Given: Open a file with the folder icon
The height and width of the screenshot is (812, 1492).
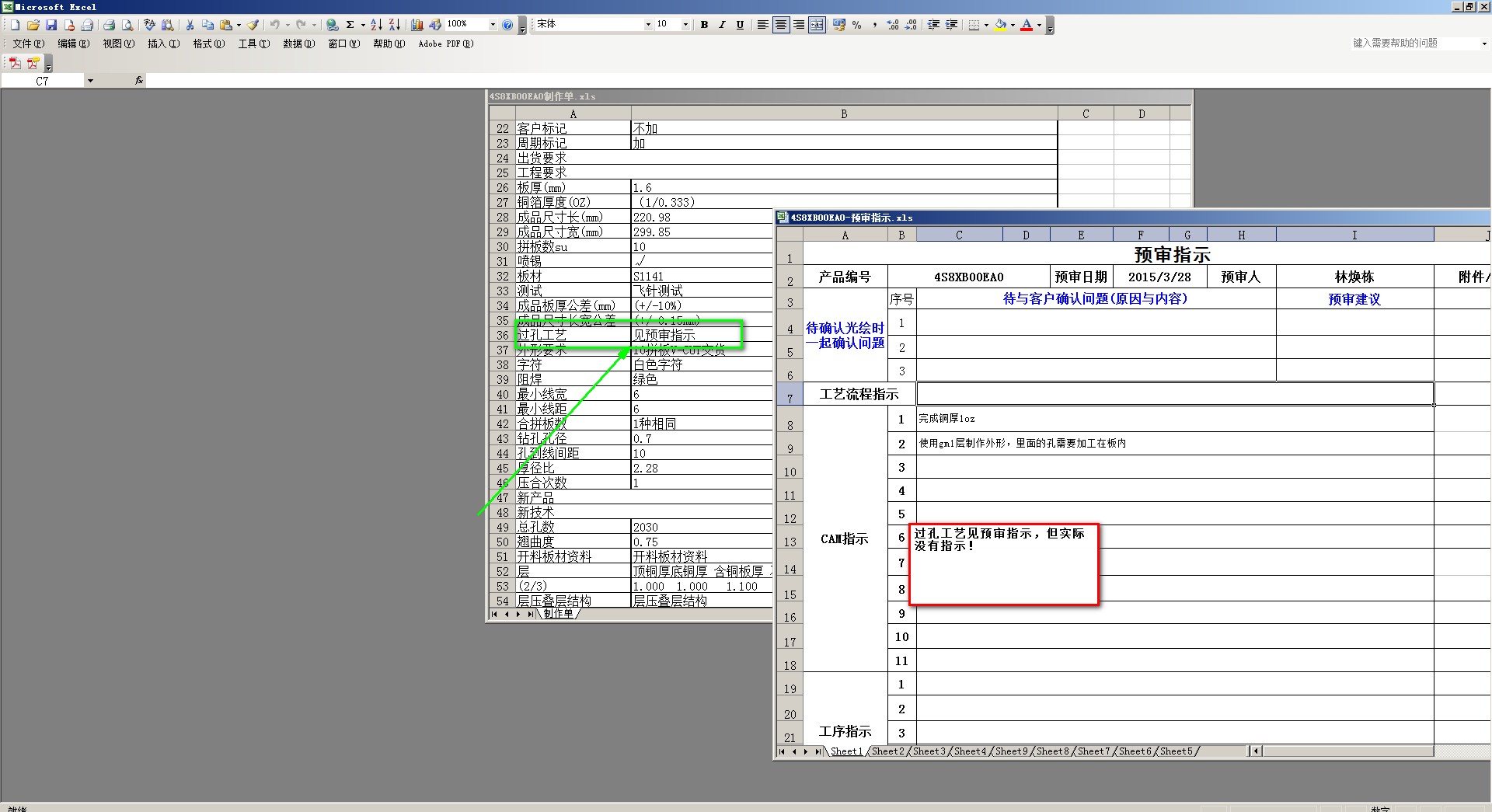Looking at the screenshot, I should (x=33, y=25).
